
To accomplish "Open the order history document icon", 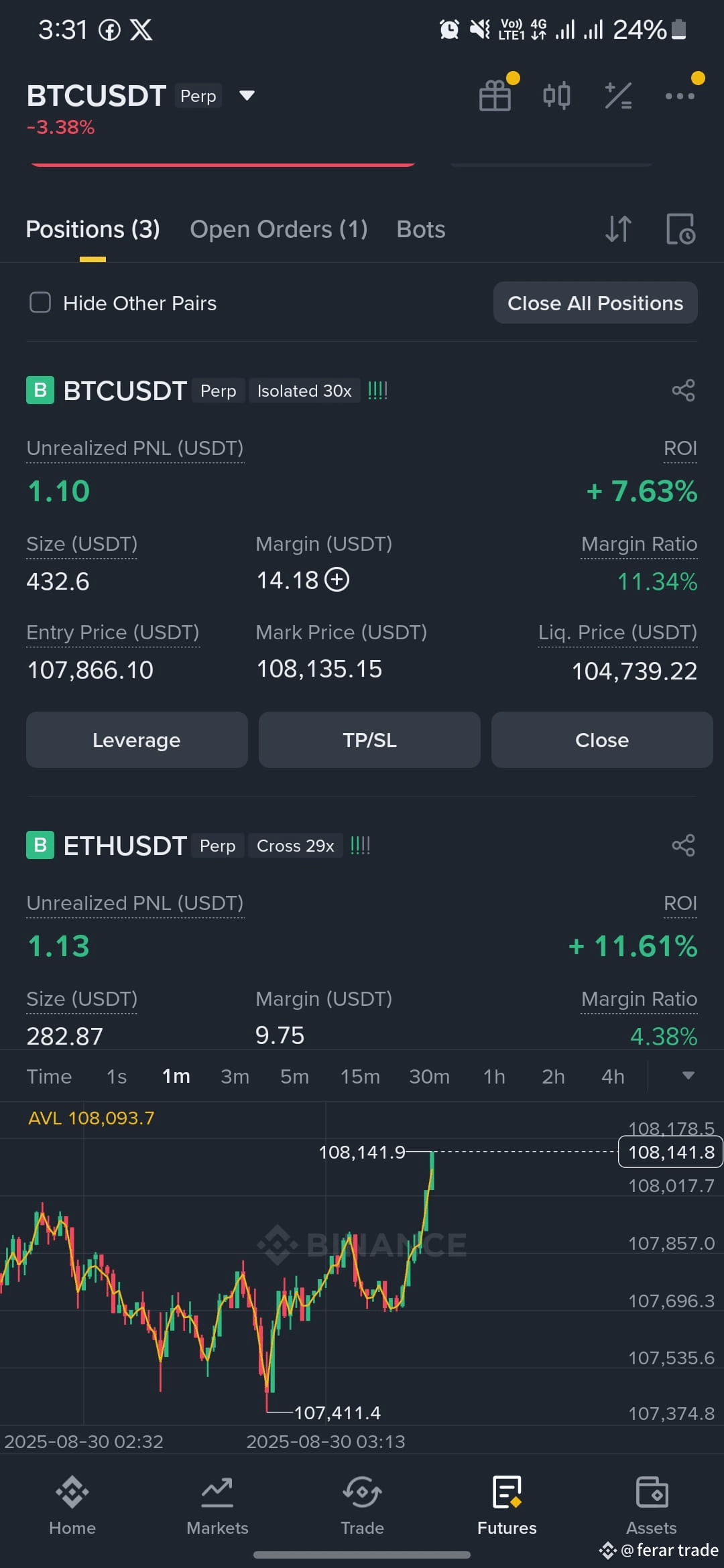I will [x=680, y=229].
